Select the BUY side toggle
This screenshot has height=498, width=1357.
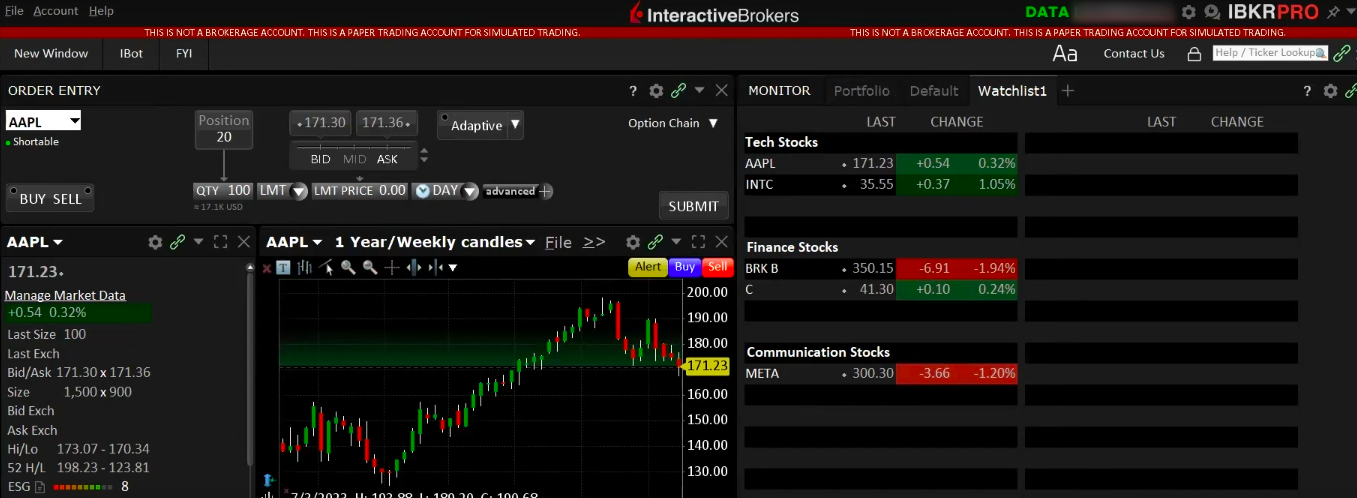pos(32,199)
